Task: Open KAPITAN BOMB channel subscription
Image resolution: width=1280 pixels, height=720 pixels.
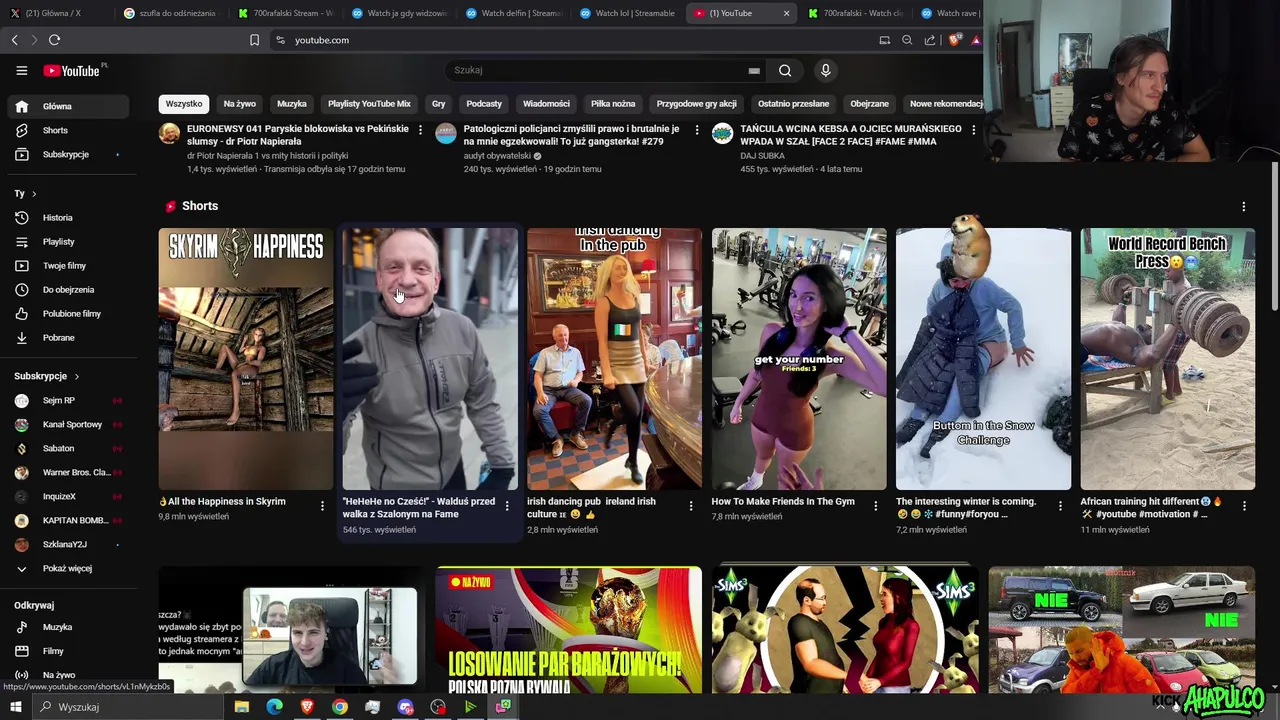Action: coord(68,520)
